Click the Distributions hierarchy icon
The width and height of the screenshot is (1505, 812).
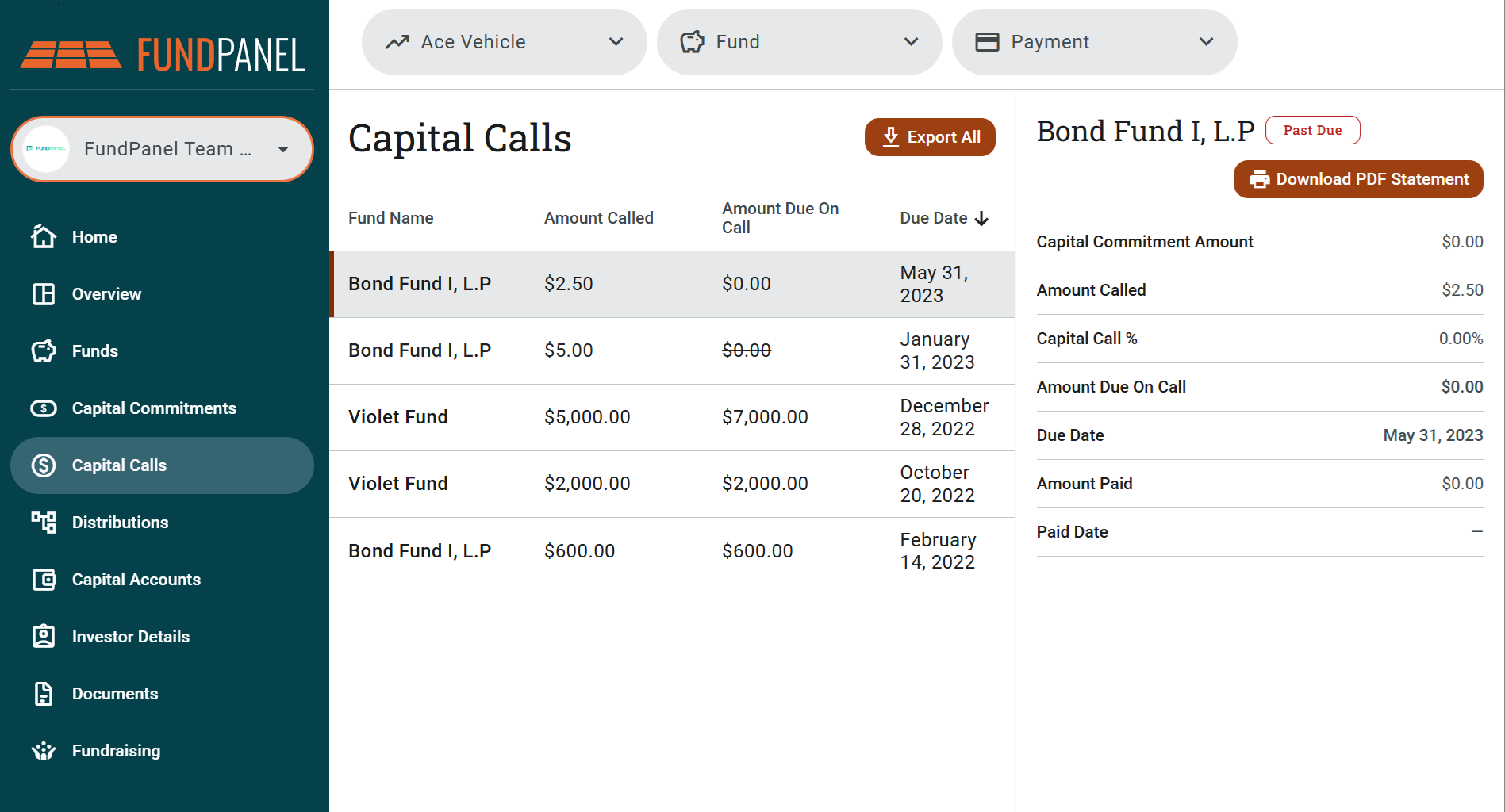[x=44, y=523]
